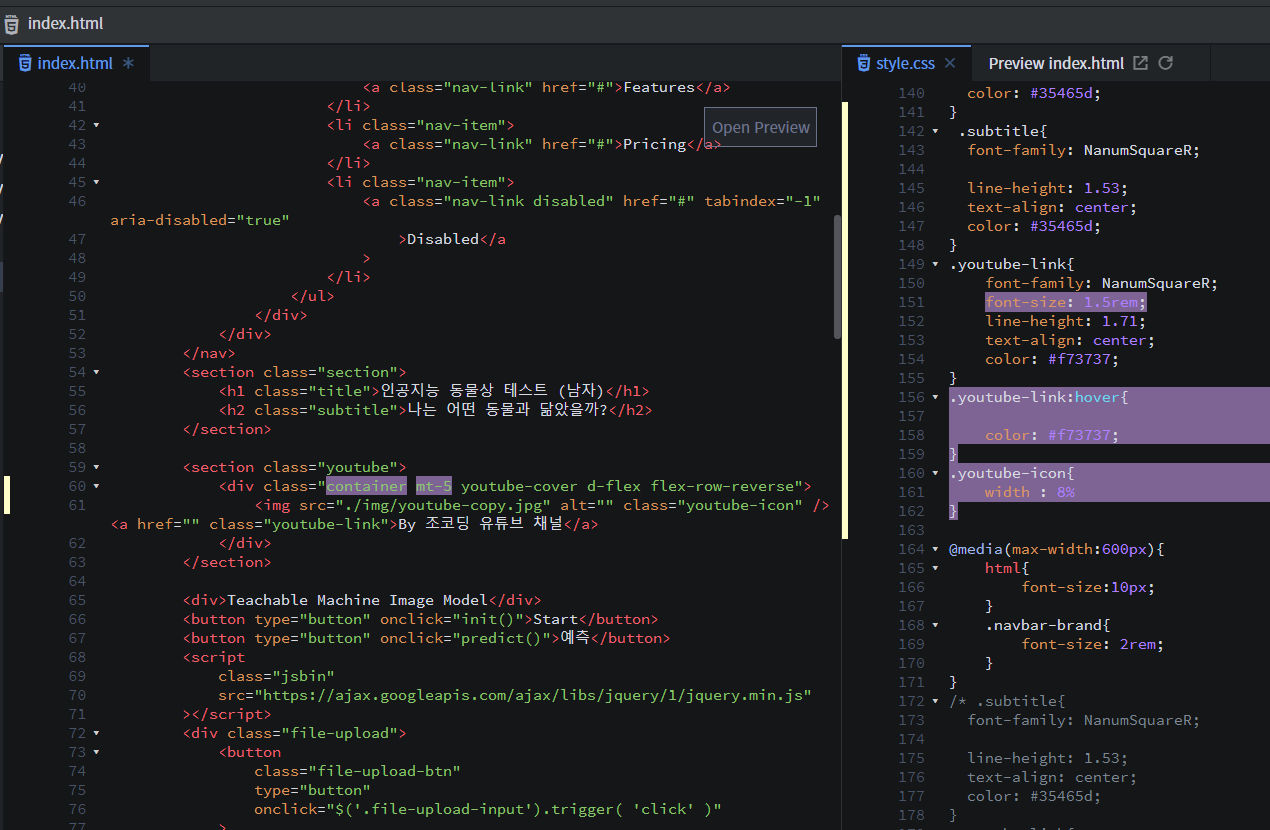Click the vertical scrollbar of index.html editor
The image size is (1270, 830).
pyautogui.click(x=837, y=278)
